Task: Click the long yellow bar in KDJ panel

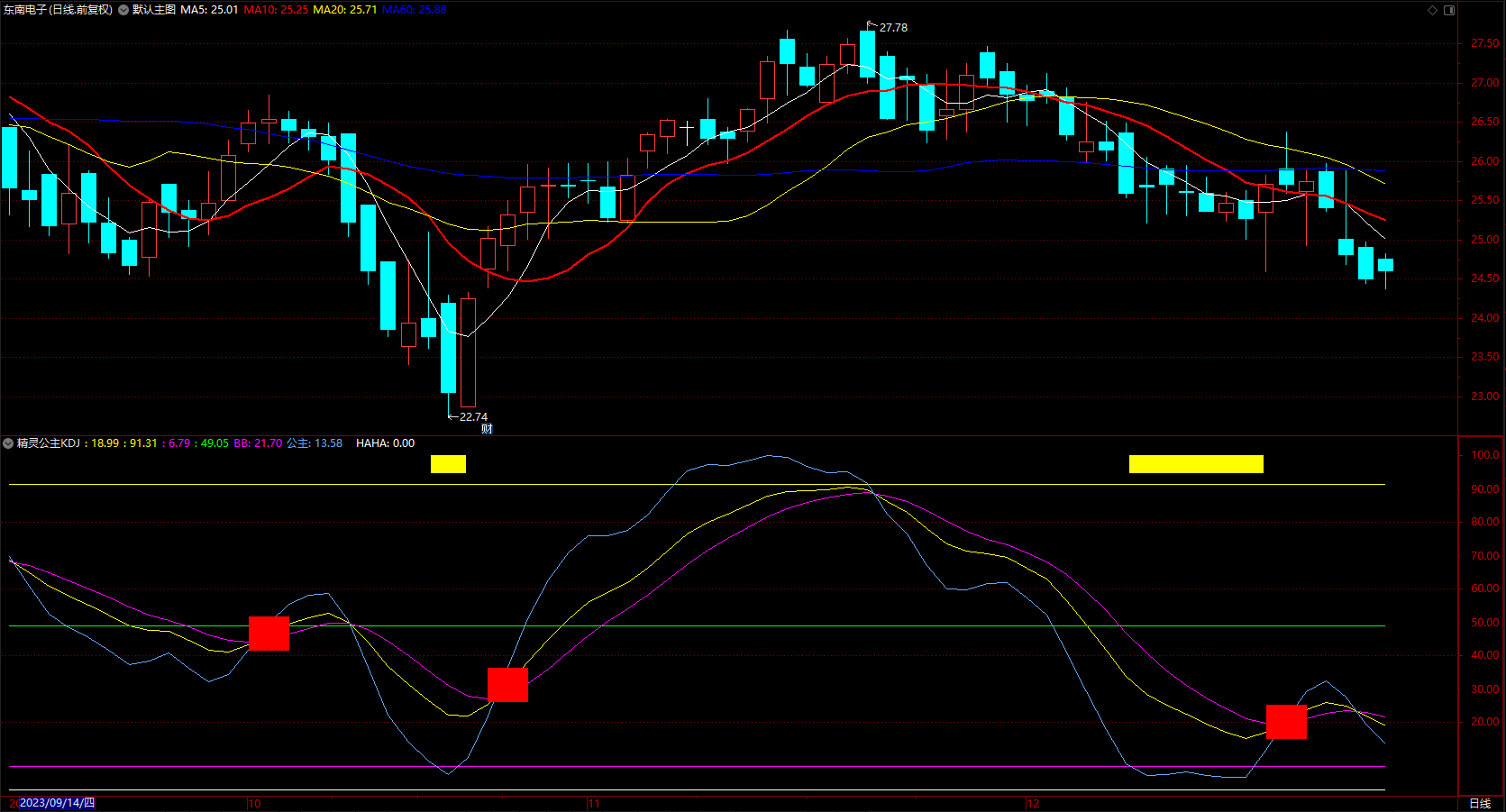Action: coord(1196,464)
